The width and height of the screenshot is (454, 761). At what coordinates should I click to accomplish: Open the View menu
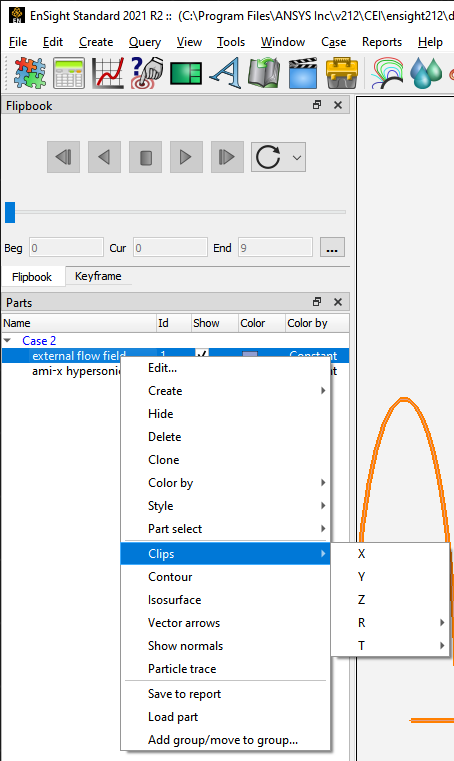[189, 42]
